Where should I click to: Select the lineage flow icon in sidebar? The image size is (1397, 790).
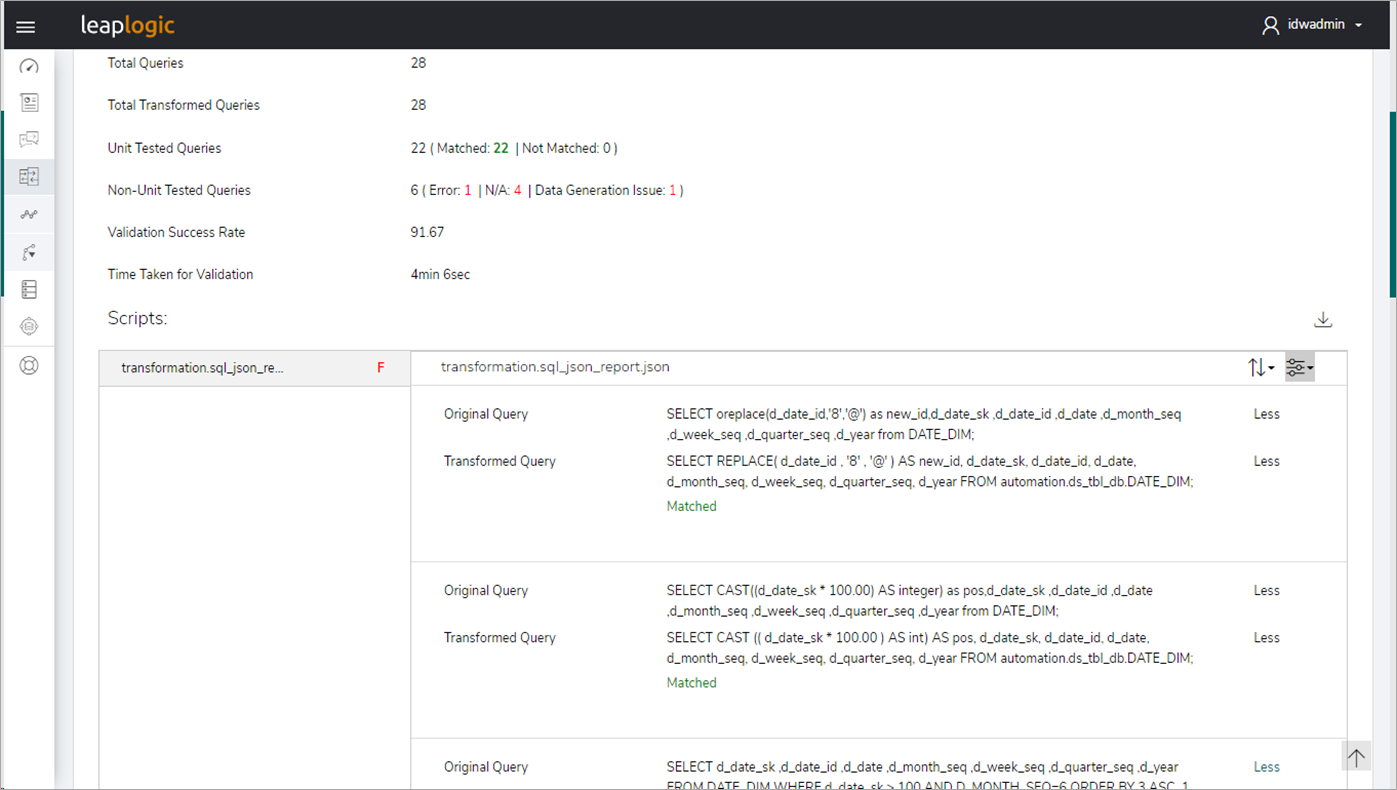coord(28,252)
